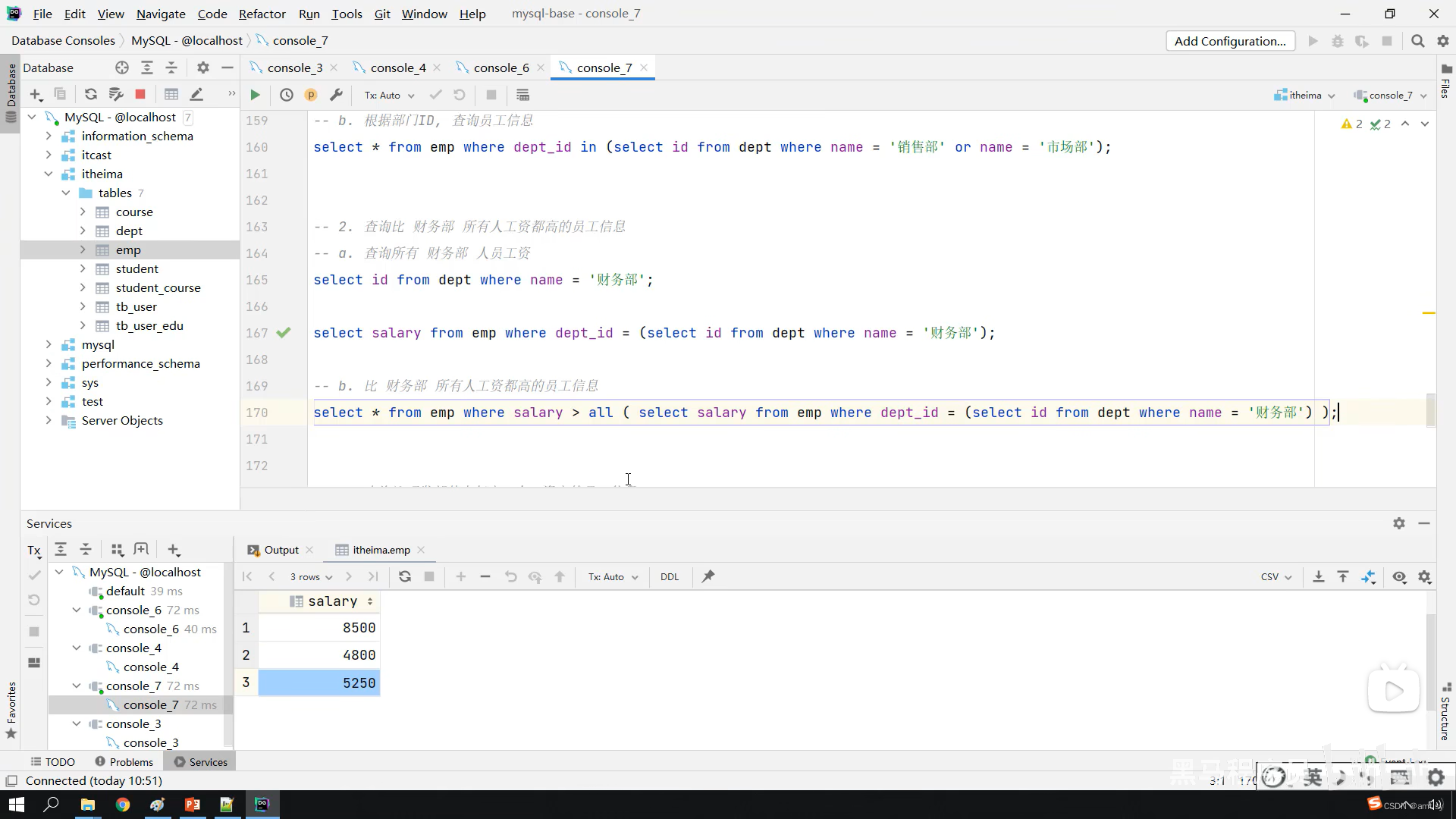This screenshot has height=819, width=1456.
Task: Open the results view eye icon
Action: click(x=1399, y=577)
